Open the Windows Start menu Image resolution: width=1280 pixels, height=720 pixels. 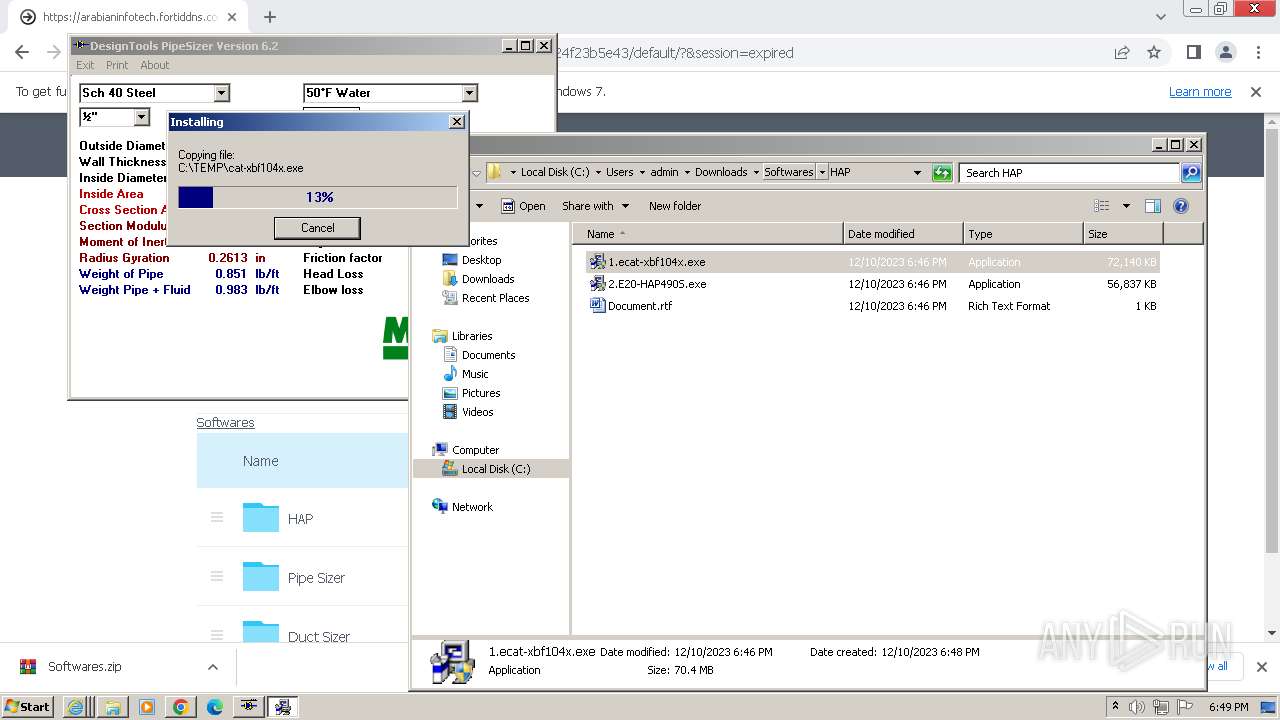click(28, 706)
